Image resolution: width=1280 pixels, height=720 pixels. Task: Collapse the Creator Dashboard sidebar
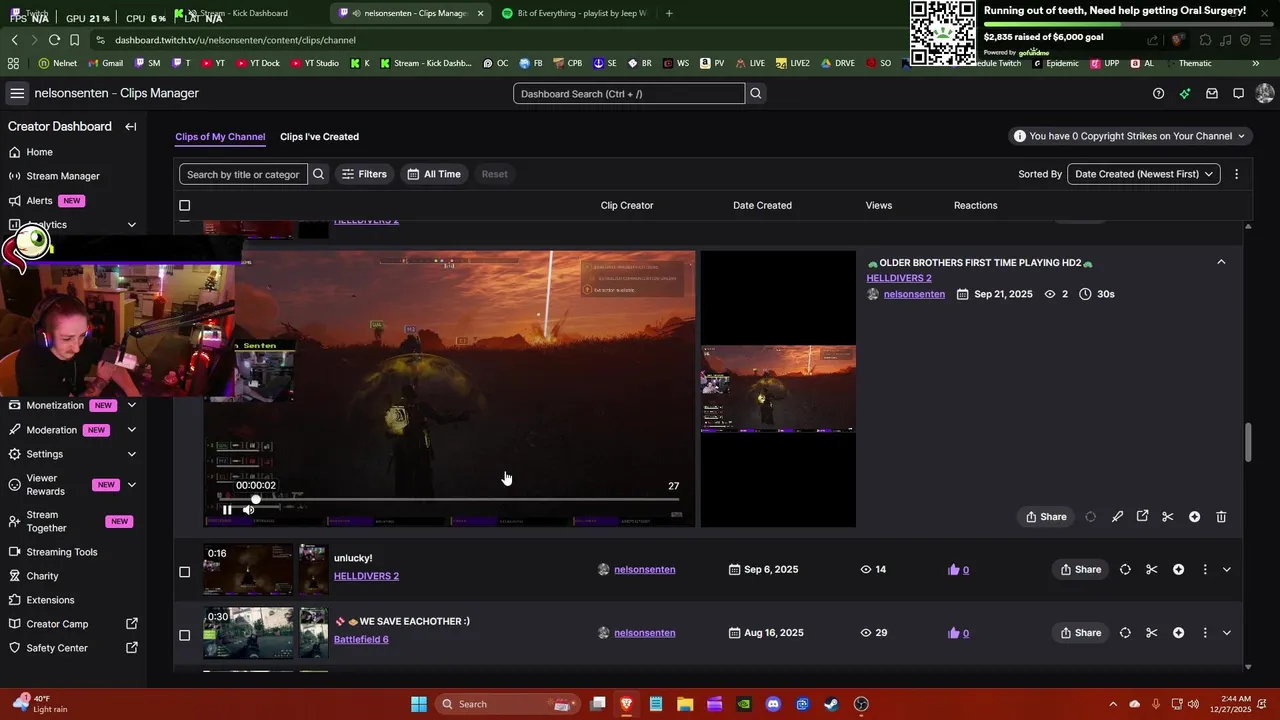click(130, 127)
